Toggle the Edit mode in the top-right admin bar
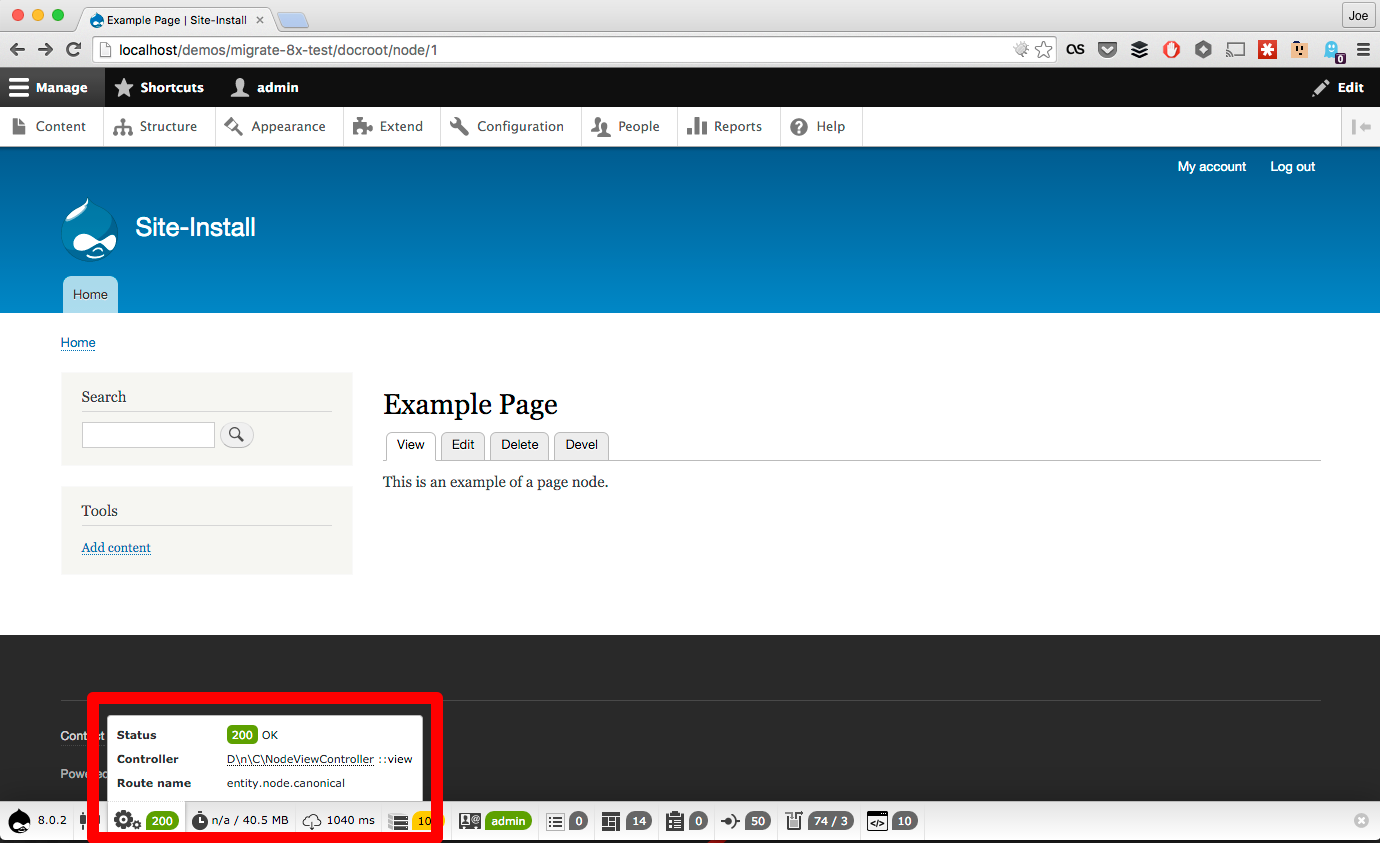Viewport: 1380px width, 843px height. (x=1337, y=87)
